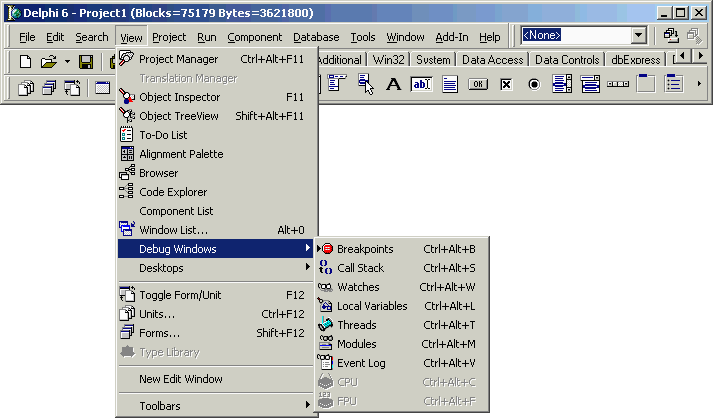Open the Run menu
Viewport: 713px width, 418px height.
tap(207, 37)
